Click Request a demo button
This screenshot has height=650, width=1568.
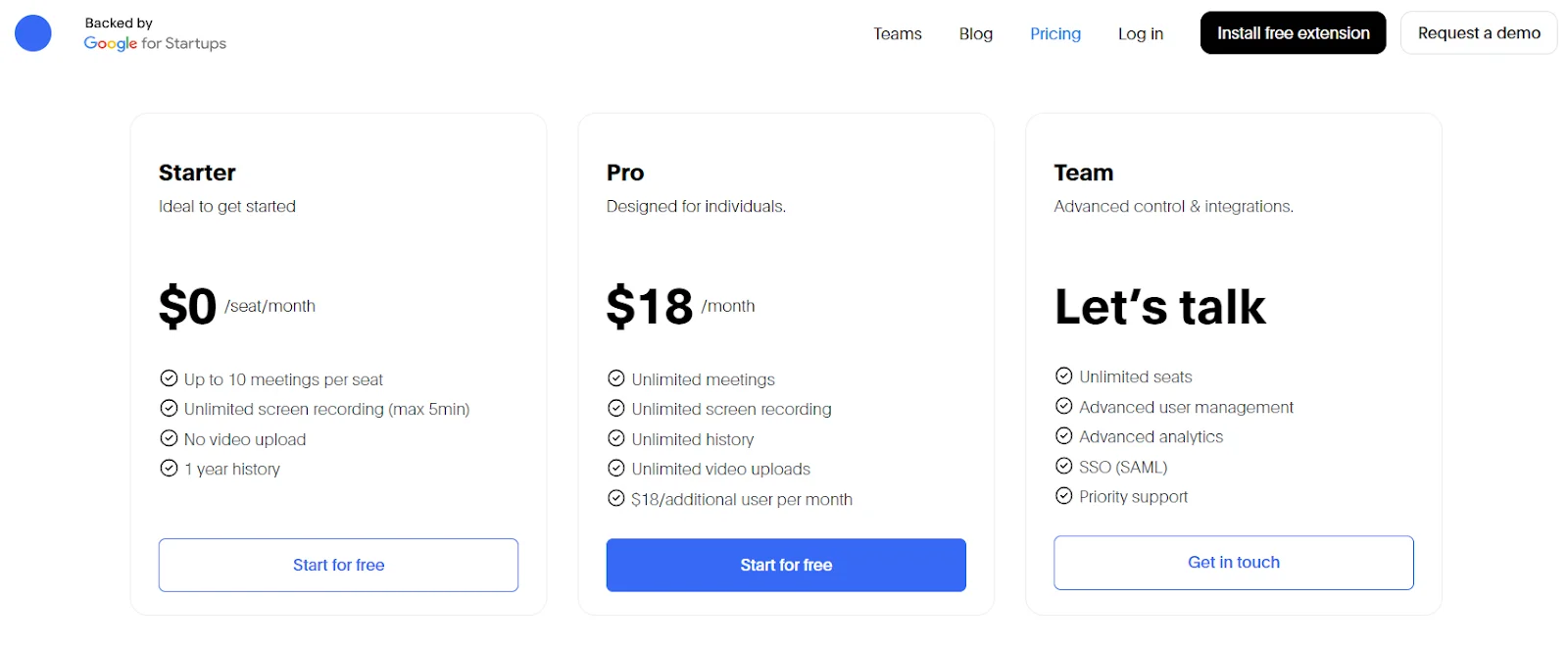(1479, 33)
